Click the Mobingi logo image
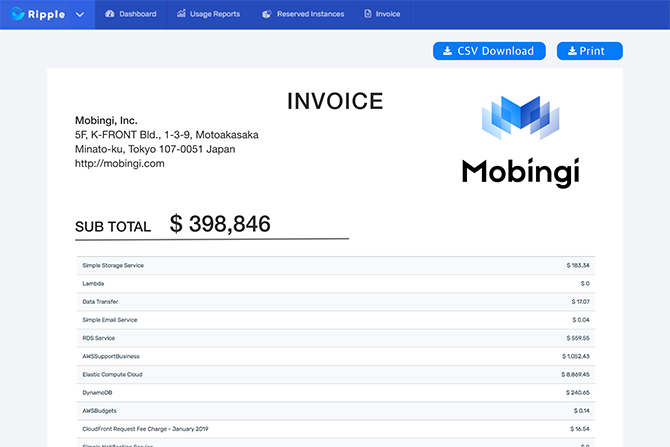The width and height of the screenshot is (670, 447). pyautogui.click(x=520, y=142)
